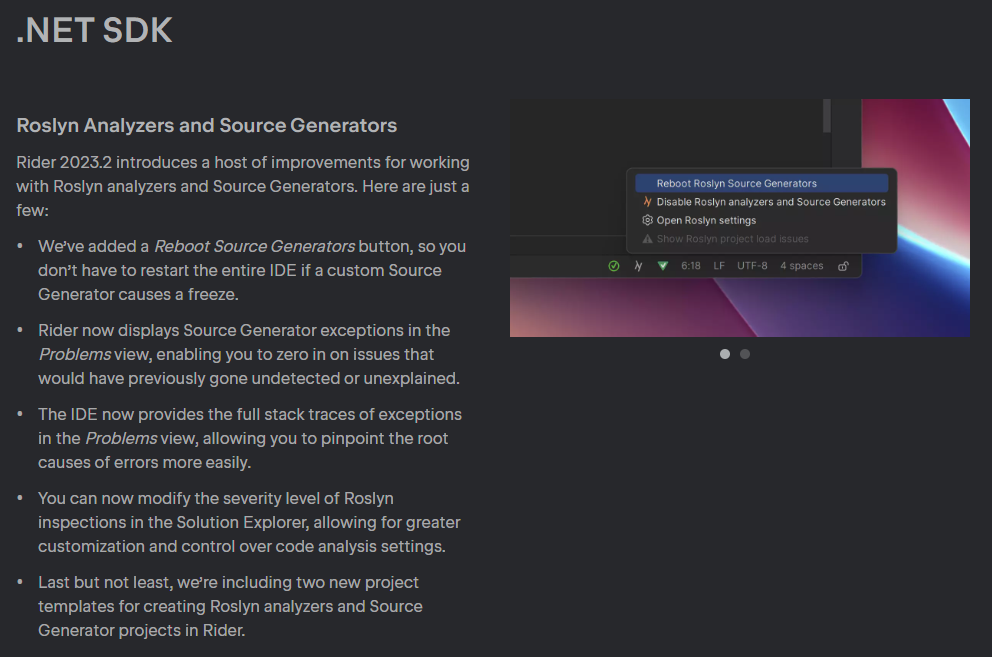Click the warning triangle icon in the menu

click(x=647, y=239)
